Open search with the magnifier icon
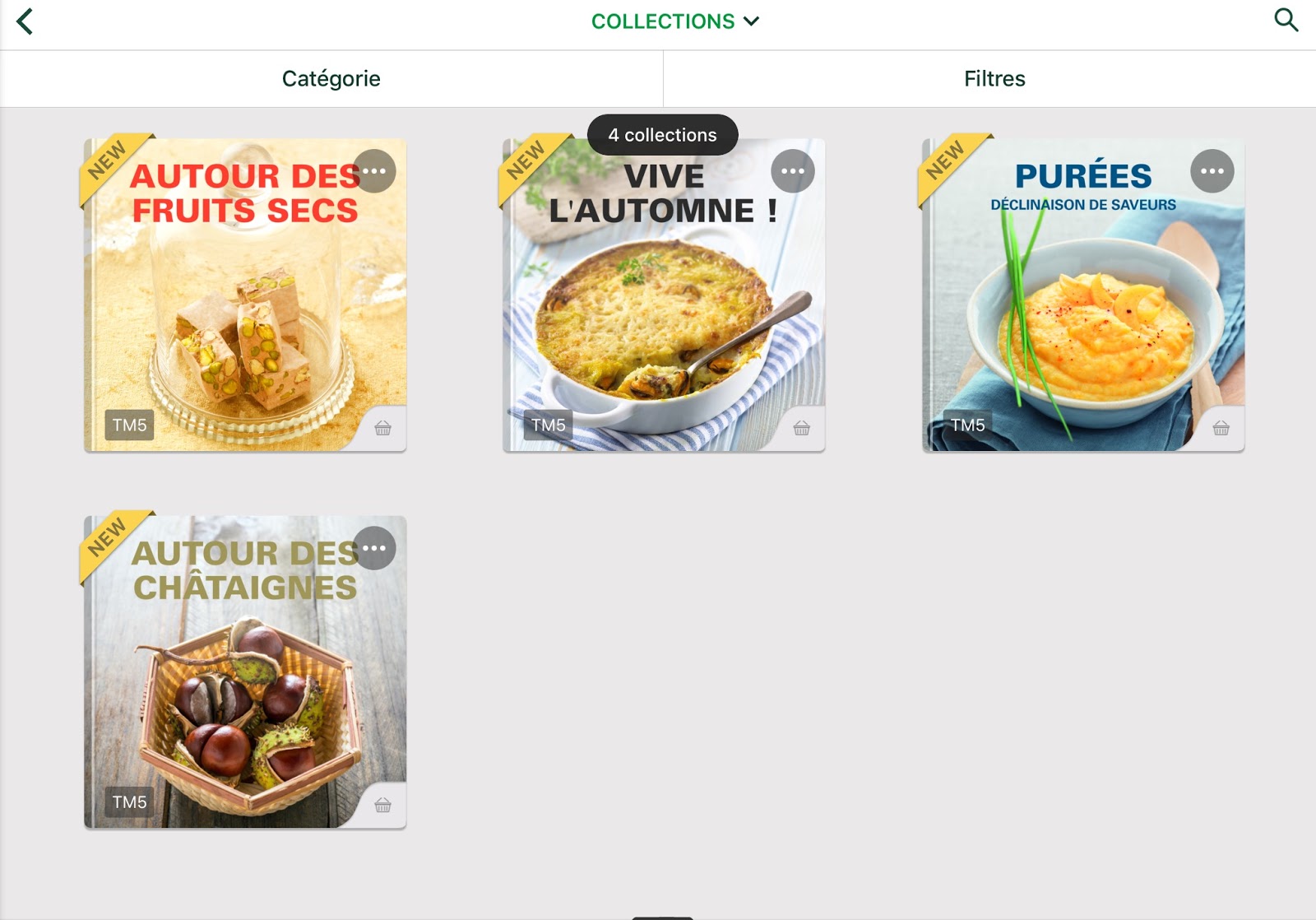The height and width of the screenshot is (920, 1316). coord(1286,20)
